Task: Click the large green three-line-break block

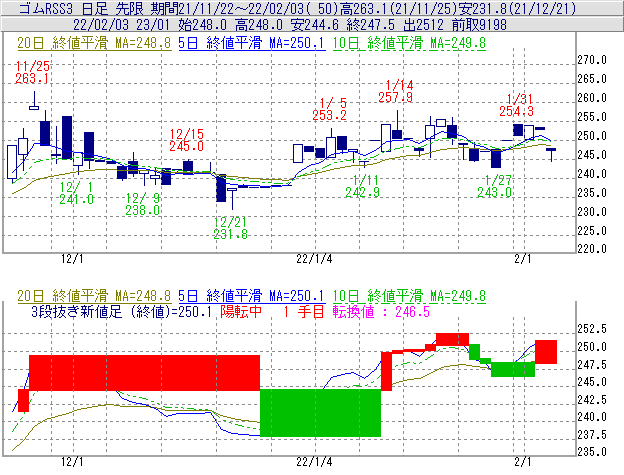Action: point(320,413)
